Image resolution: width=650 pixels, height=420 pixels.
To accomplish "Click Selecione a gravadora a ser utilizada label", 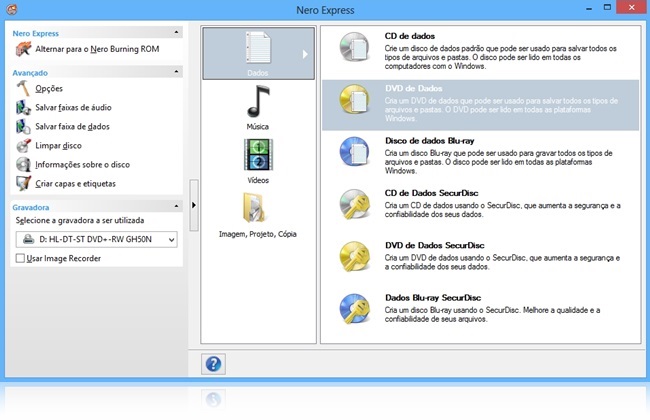I will [x=80, y=220].
